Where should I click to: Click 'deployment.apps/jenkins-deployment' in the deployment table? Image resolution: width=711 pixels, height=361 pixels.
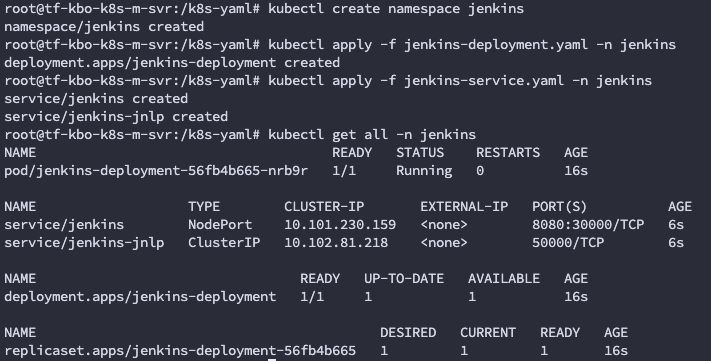pyautogui.click(x=140, y=297)
